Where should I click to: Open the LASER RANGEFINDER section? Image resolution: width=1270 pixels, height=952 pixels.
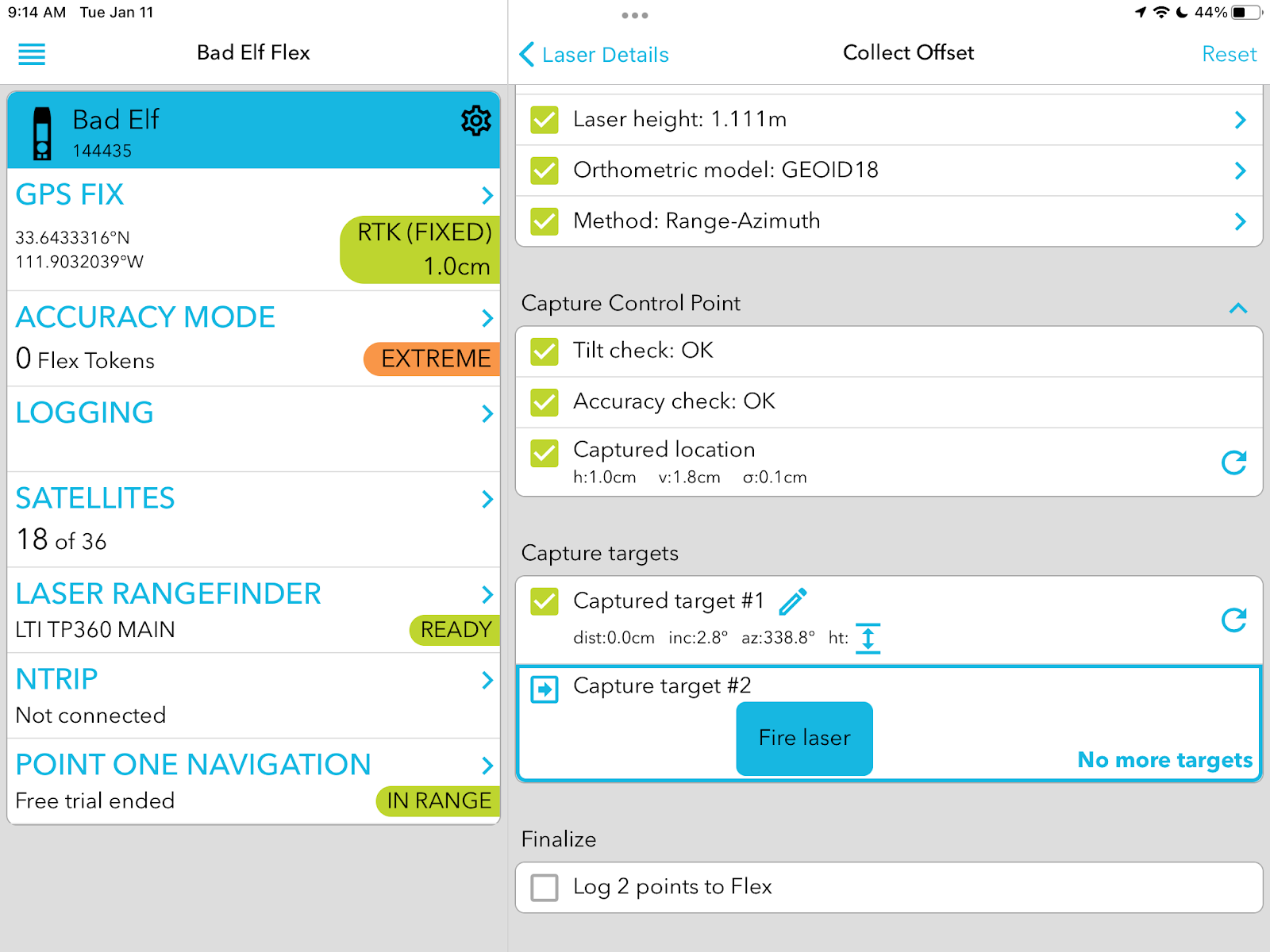click(x=254, y=610)
